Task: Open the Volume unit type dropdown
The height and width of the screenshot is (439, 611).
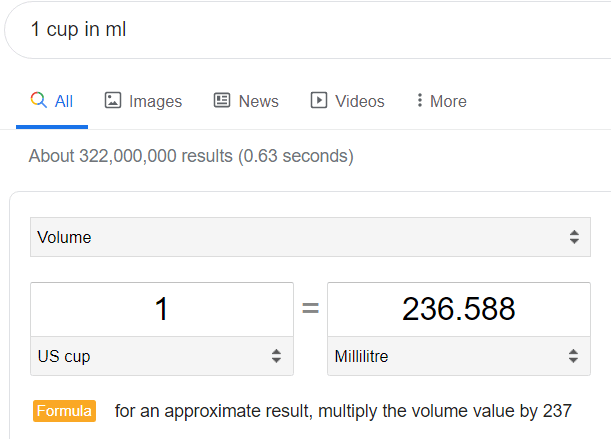Action: pos(310,237)
